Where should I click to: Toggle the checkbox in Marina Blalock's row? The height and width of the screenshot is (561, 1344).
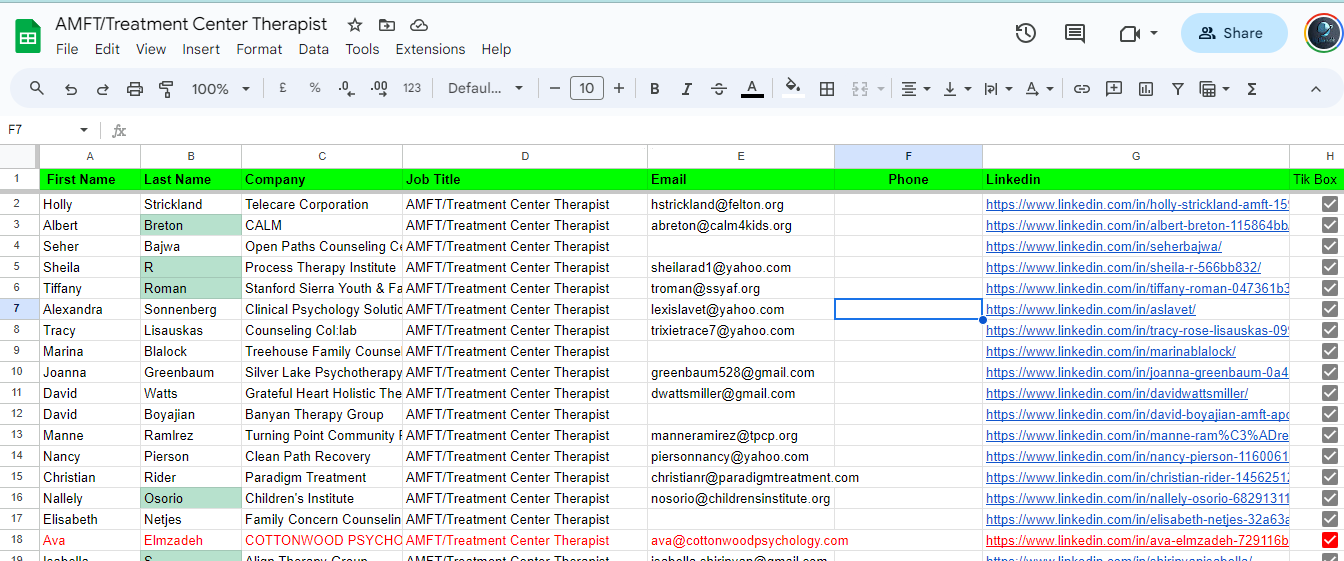click(x=1329, y=351)
